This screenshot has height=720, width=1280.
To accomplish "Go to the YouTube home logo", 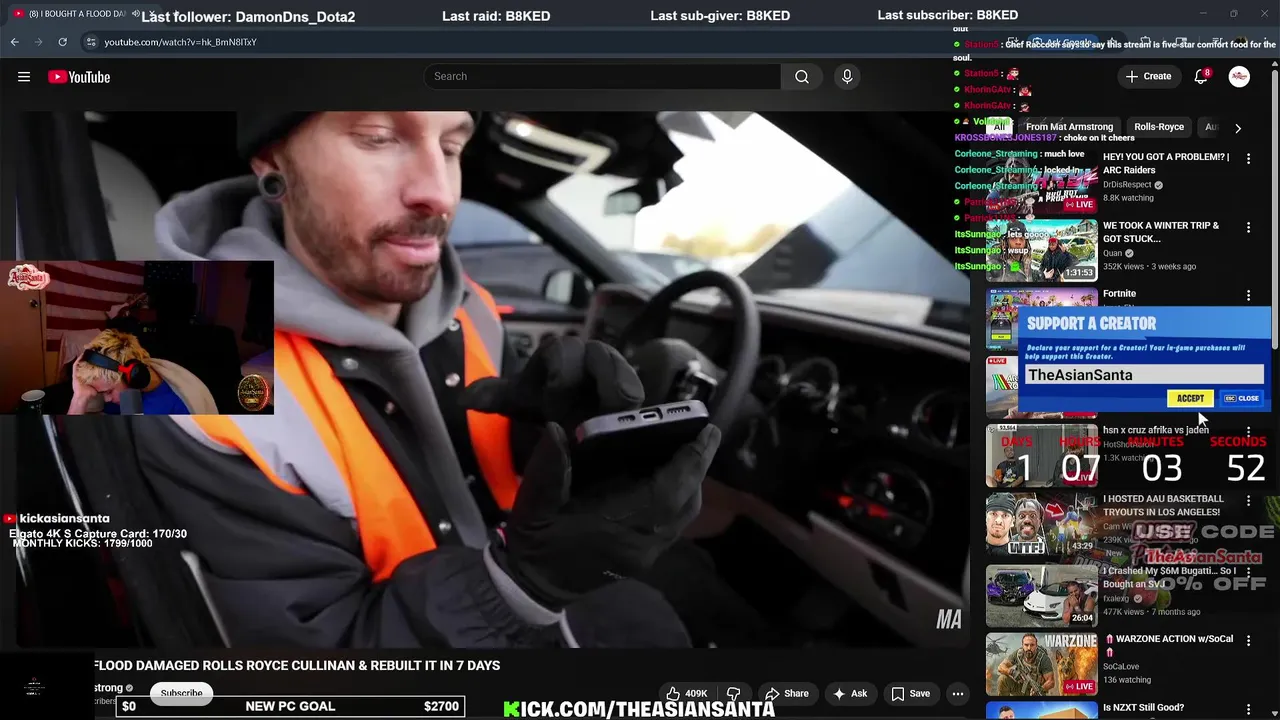I will (x=79, y=77).
